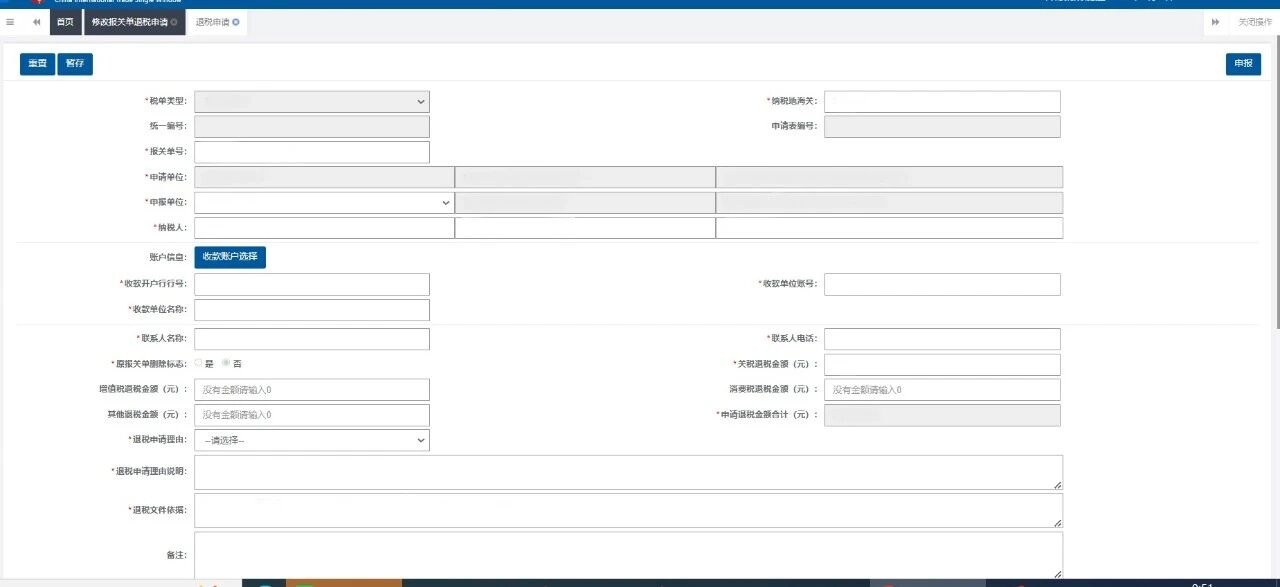
Task: Click the 重置 button
Action: coord(37,64)
